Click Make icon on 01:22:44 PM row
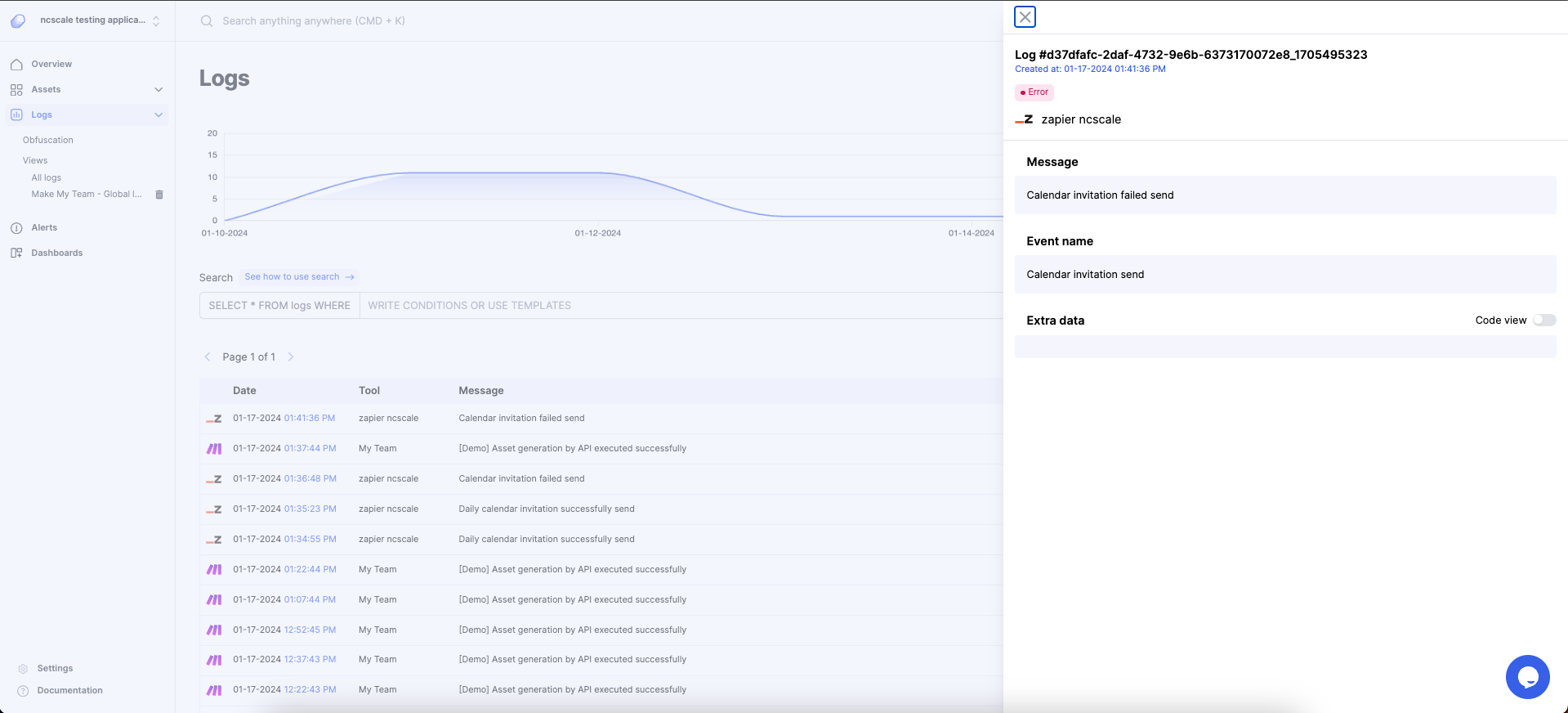This screenshot has height=713, width=1568. tap(214, 570)
